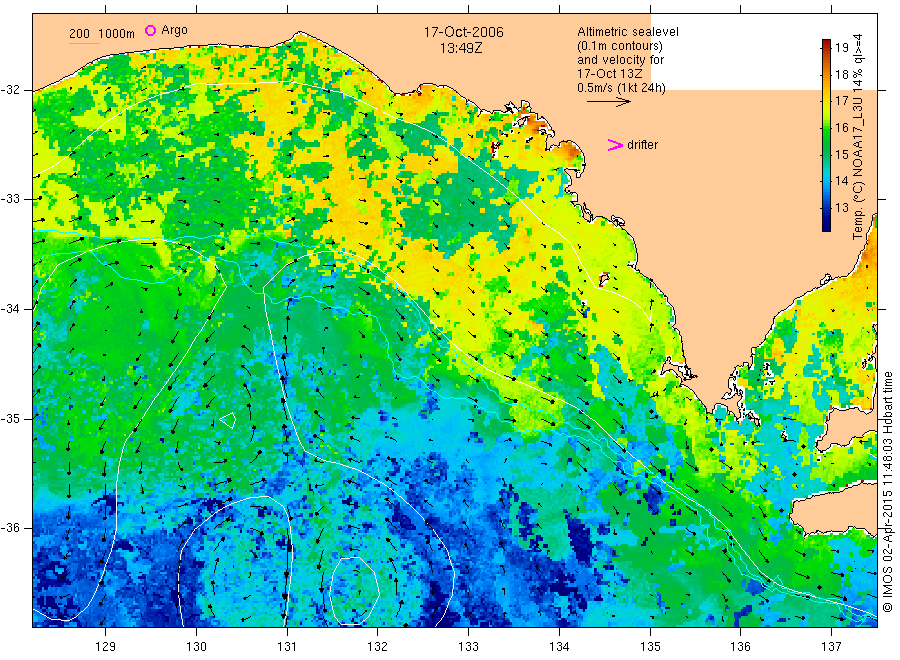This screenshot has width=900, height=660.
Task: Click the '(0.1m contours)' caption line
Action: pos(619,46)
